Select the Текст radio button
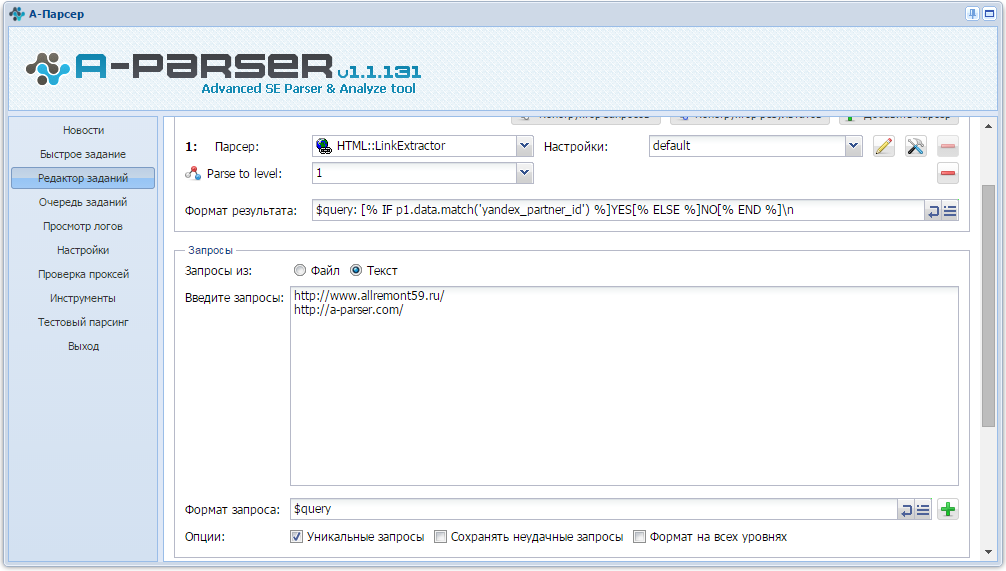The image size is (1006, 571). point(356,271)
